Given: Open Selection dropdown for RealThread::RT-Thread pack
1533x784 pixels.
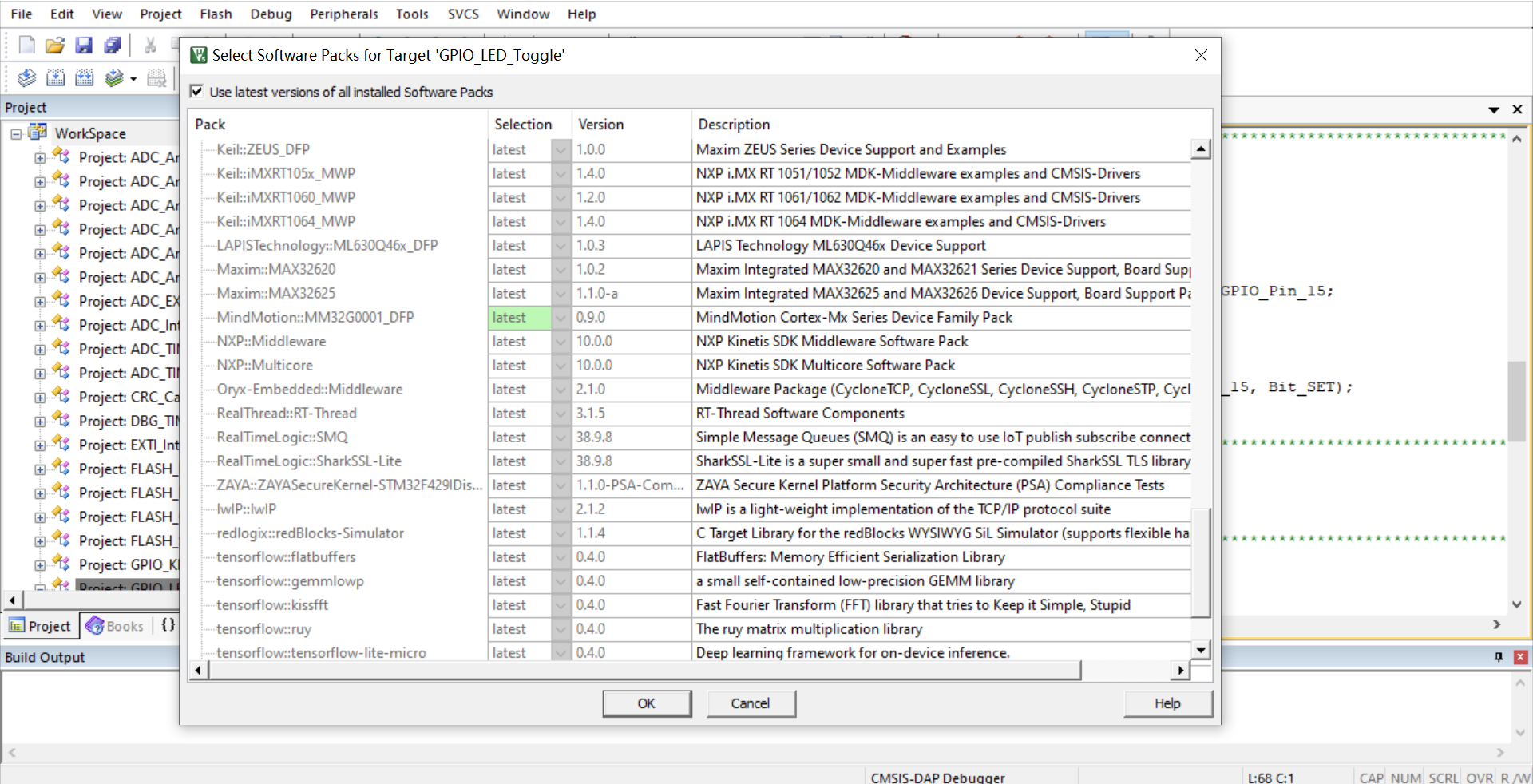Looking at the screenshot, I should click(561, 414).
